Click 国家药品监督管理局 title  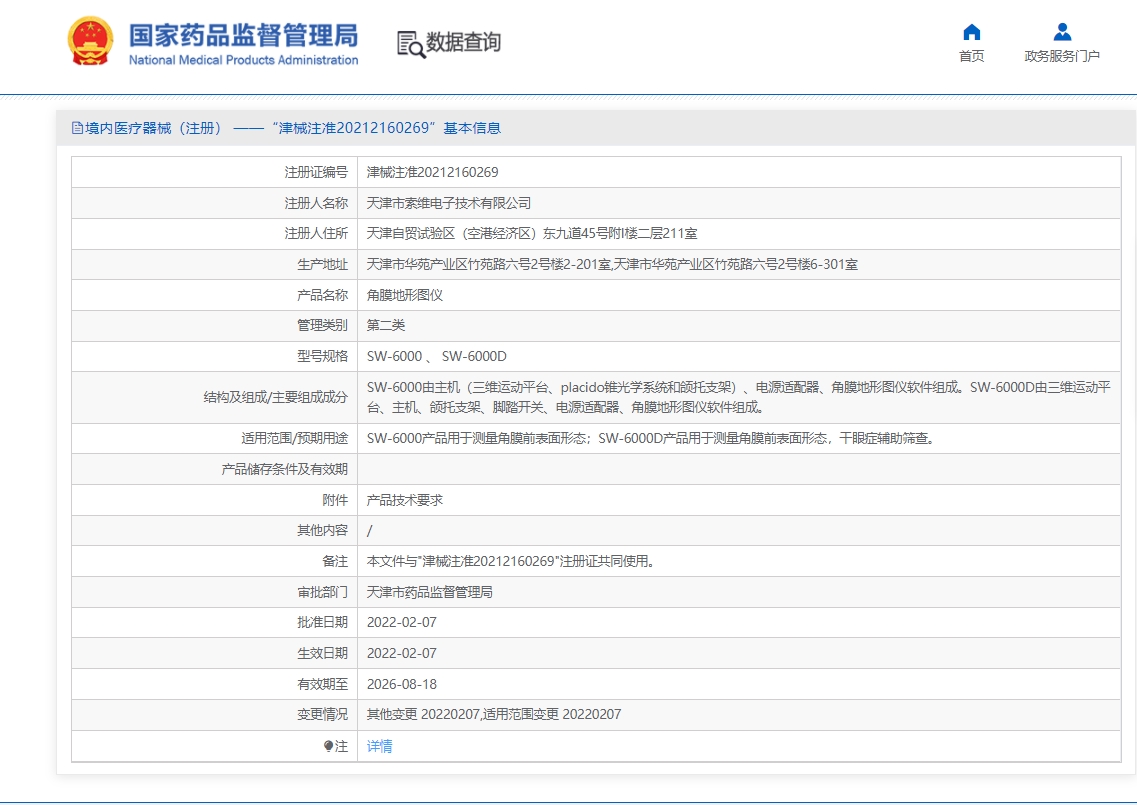tap(244, 34)
